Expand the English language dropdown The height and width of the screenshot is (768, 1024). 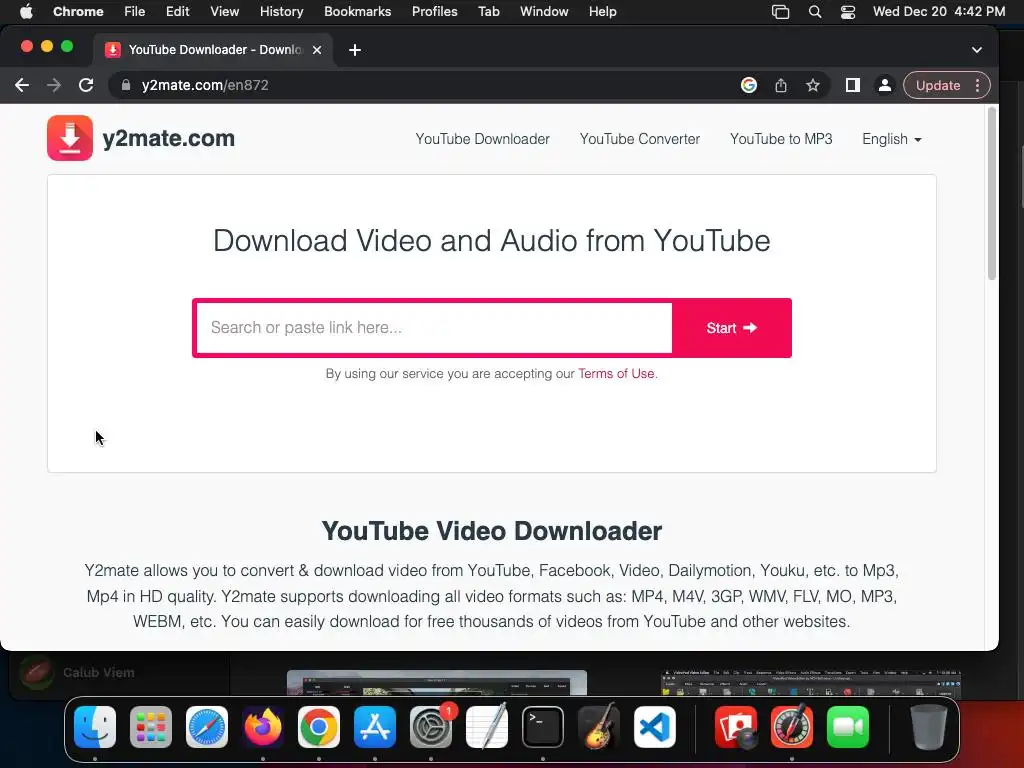pyautogui.click(x=891, y=139)
